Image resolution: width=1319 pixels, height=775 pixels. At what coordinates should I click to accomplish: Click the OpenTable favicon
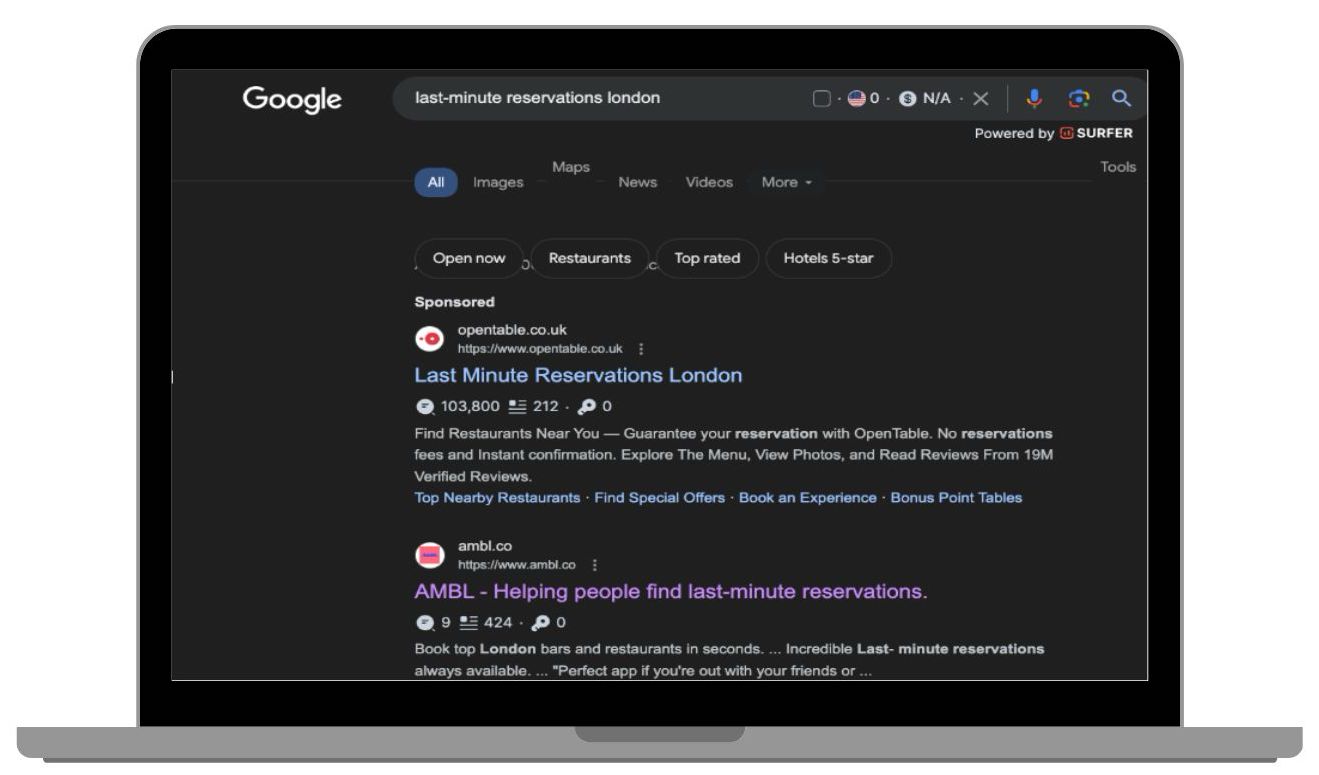point(429,339)
